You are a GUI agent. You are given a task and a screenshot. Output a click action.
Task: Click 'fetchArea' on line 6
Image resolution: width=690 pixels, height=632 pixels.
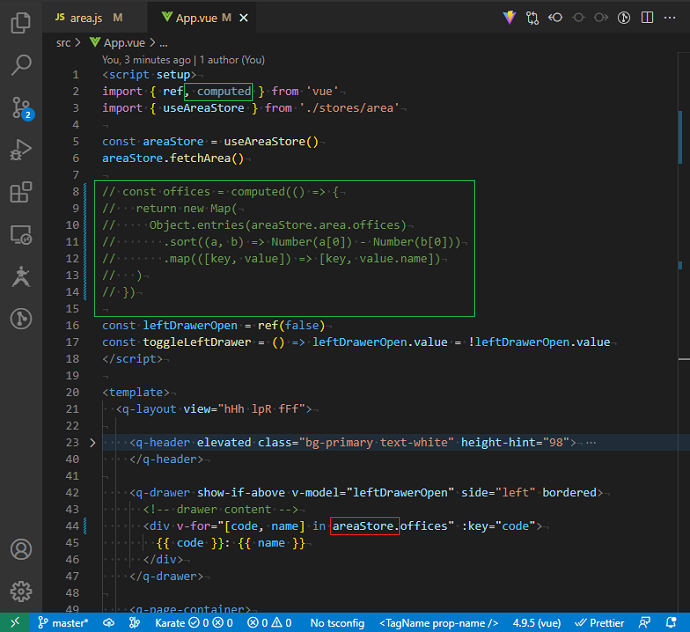coord(200,158)
